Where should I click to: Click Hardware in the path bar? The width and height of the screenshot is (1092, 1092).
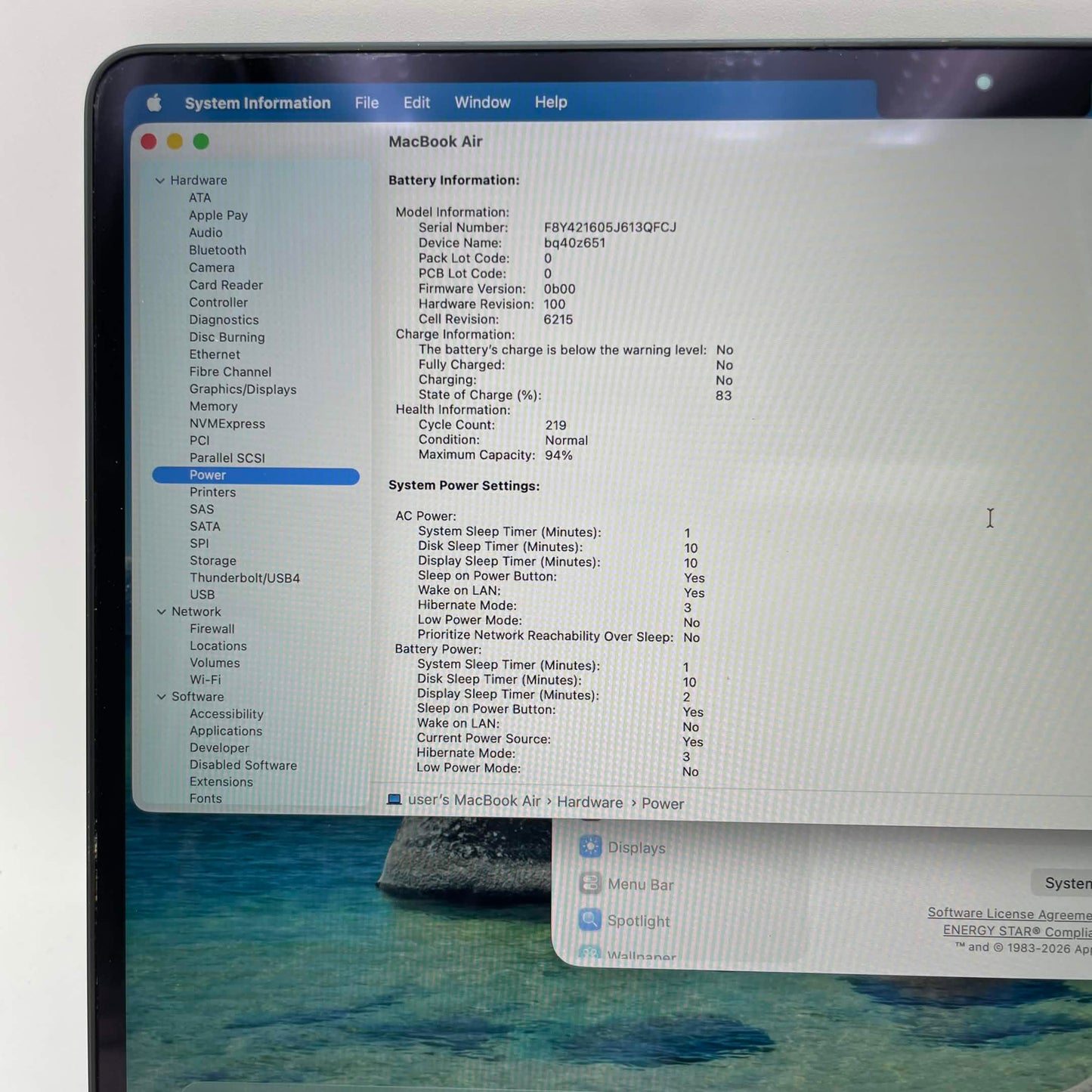pyautogui.click(x=590, y=803)
